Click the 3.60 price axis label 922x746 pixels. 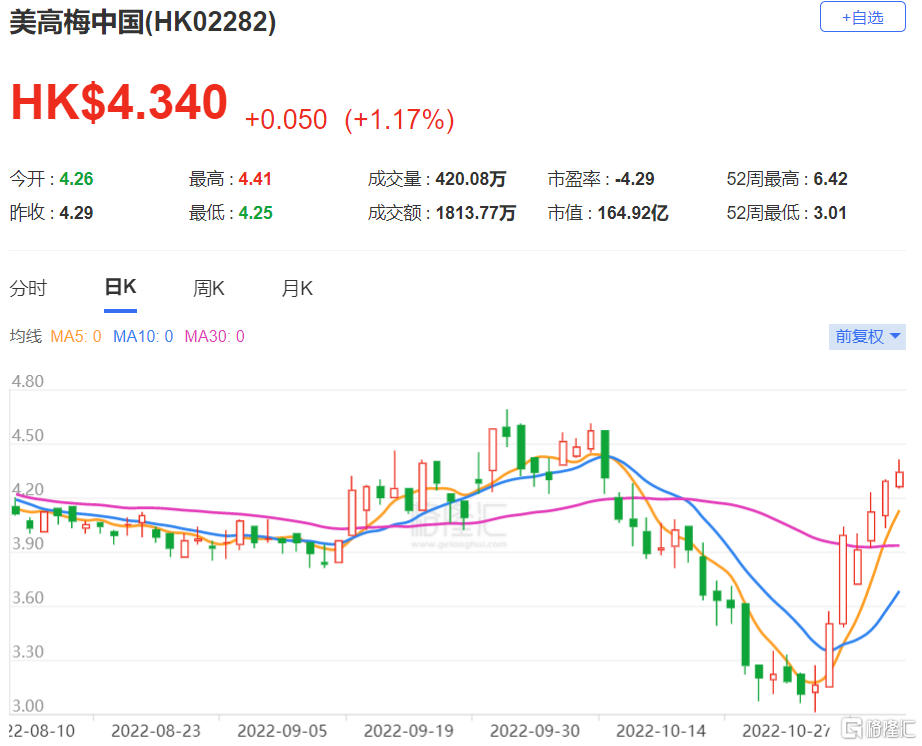point(28,598)
